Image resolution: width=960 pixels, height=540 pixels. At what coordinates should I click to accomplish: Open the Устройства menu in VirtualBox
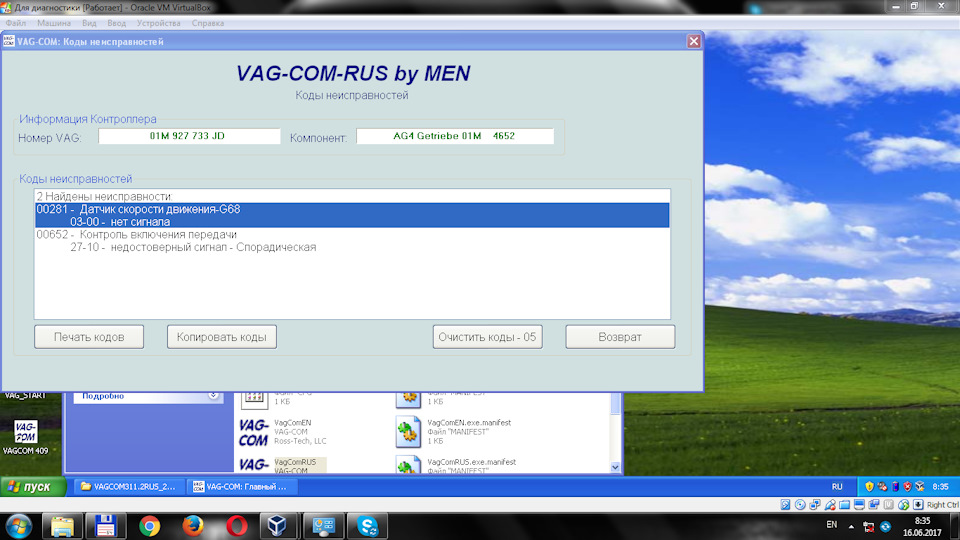pyautogui.click(x=159, y=23)
